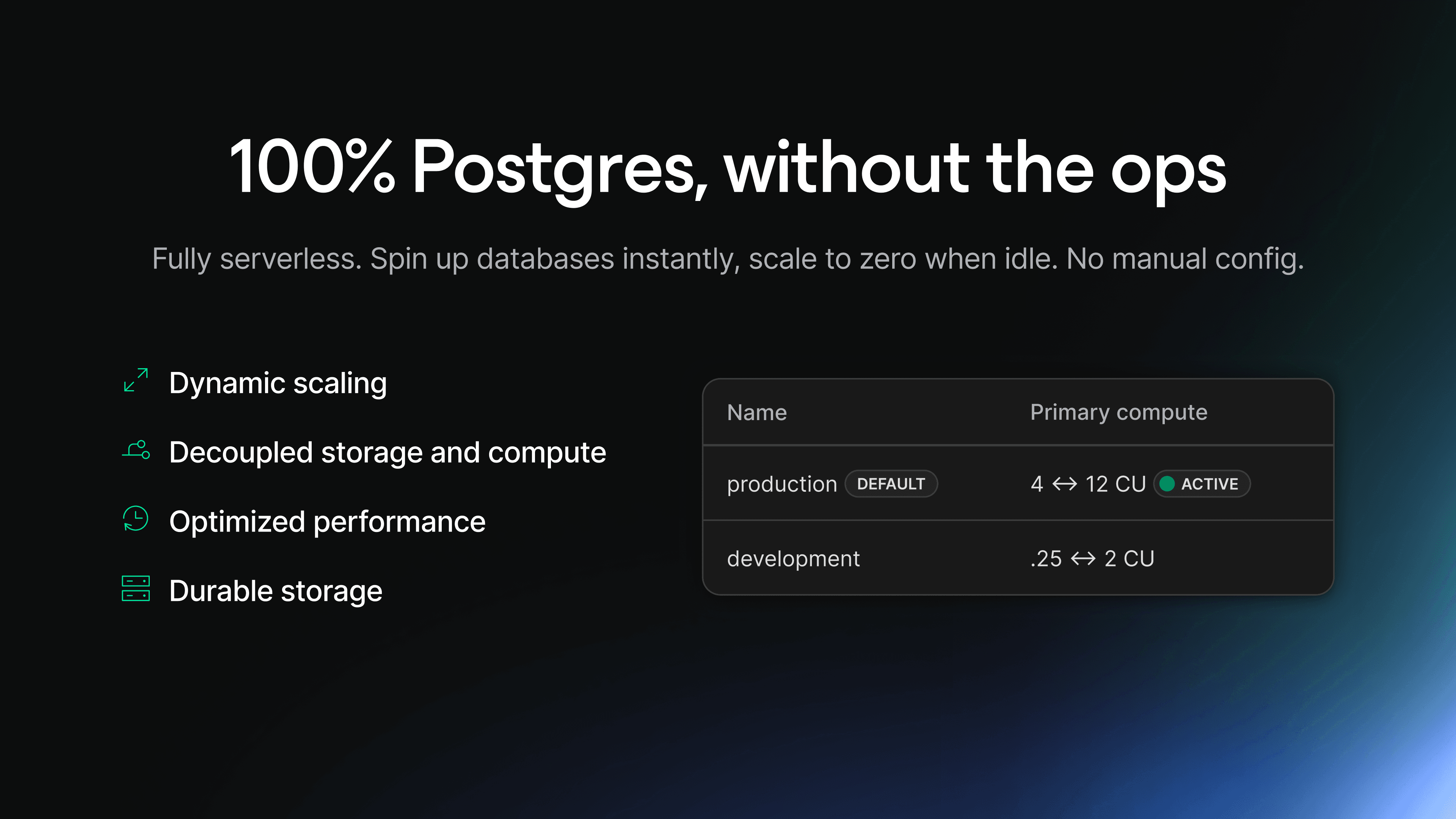Image resolution: width=1456 pixels, height=819 pixels.
Task: Click the production row scaling arrow icon
Action: [x=1064, y=484]
